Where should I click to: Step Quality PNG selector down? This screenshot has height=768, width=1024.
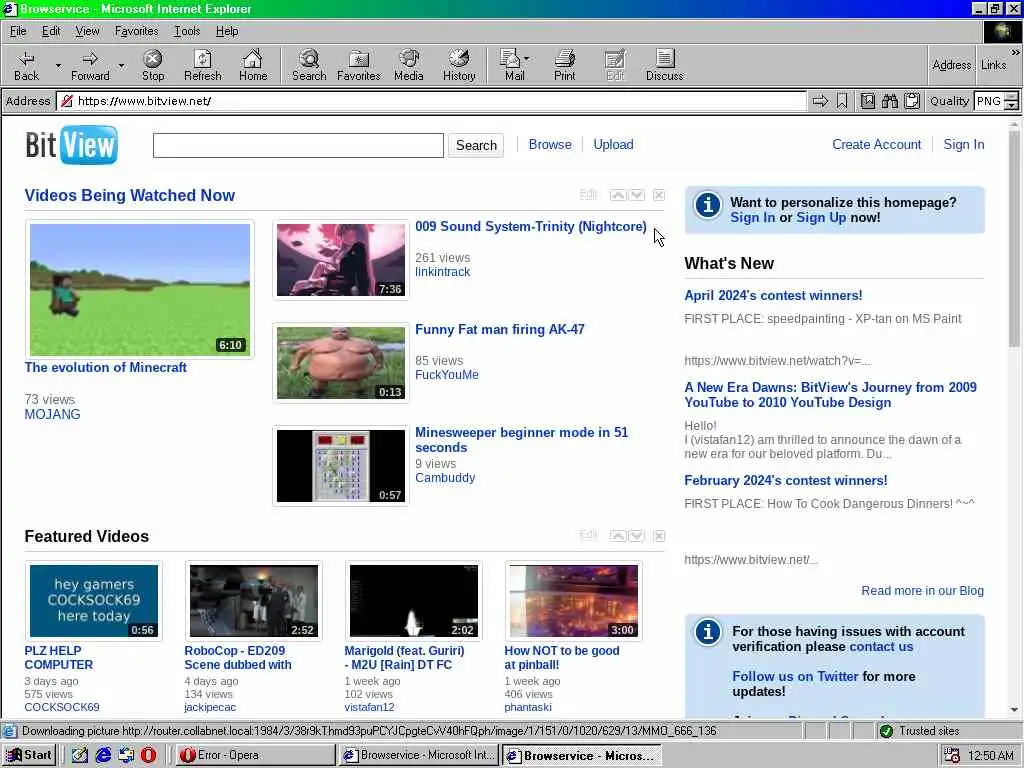[x=1012, y=105]
